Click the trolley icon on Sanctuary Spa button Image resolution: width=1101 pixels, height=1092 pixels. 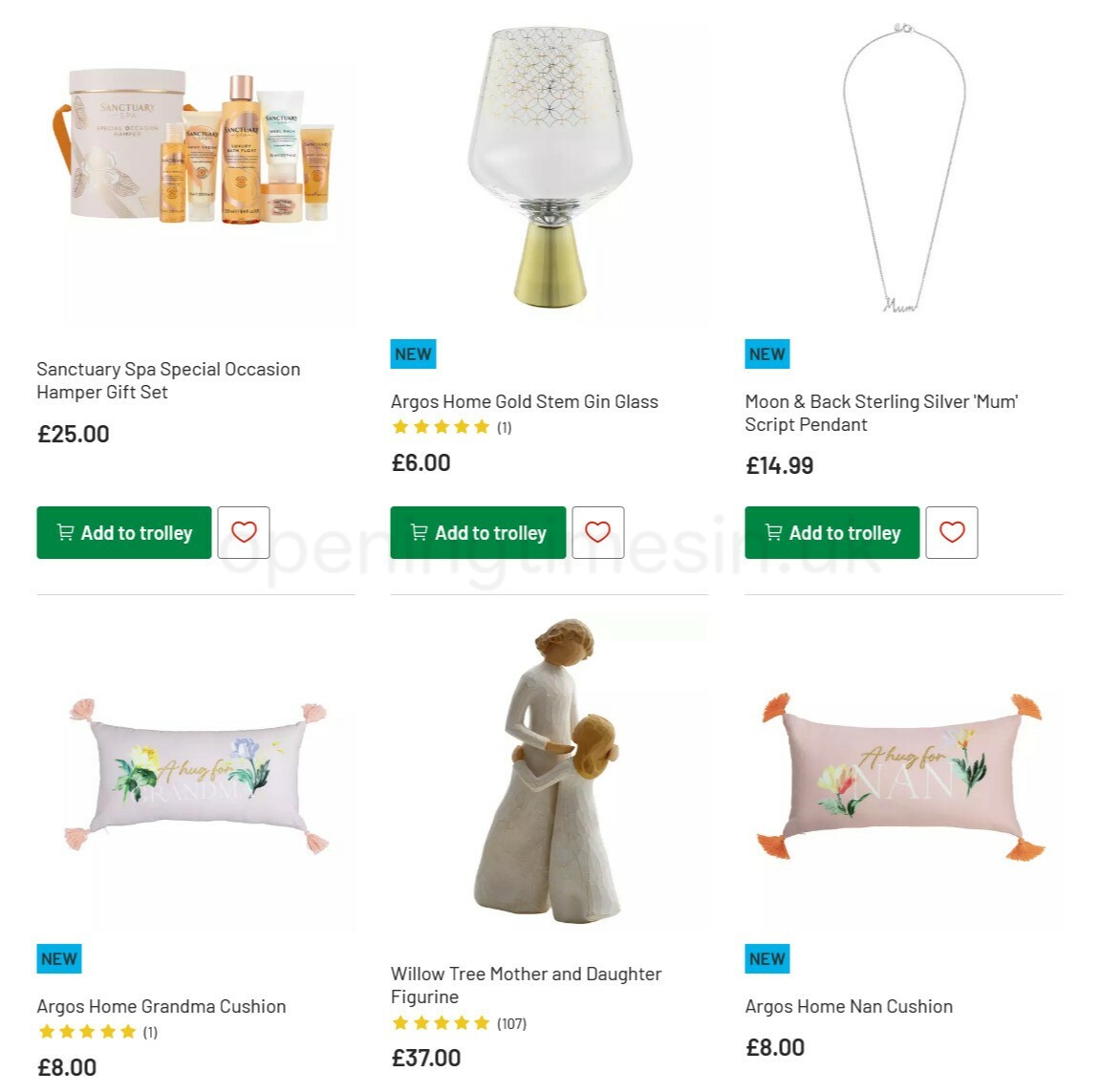(x=64, y=532)
